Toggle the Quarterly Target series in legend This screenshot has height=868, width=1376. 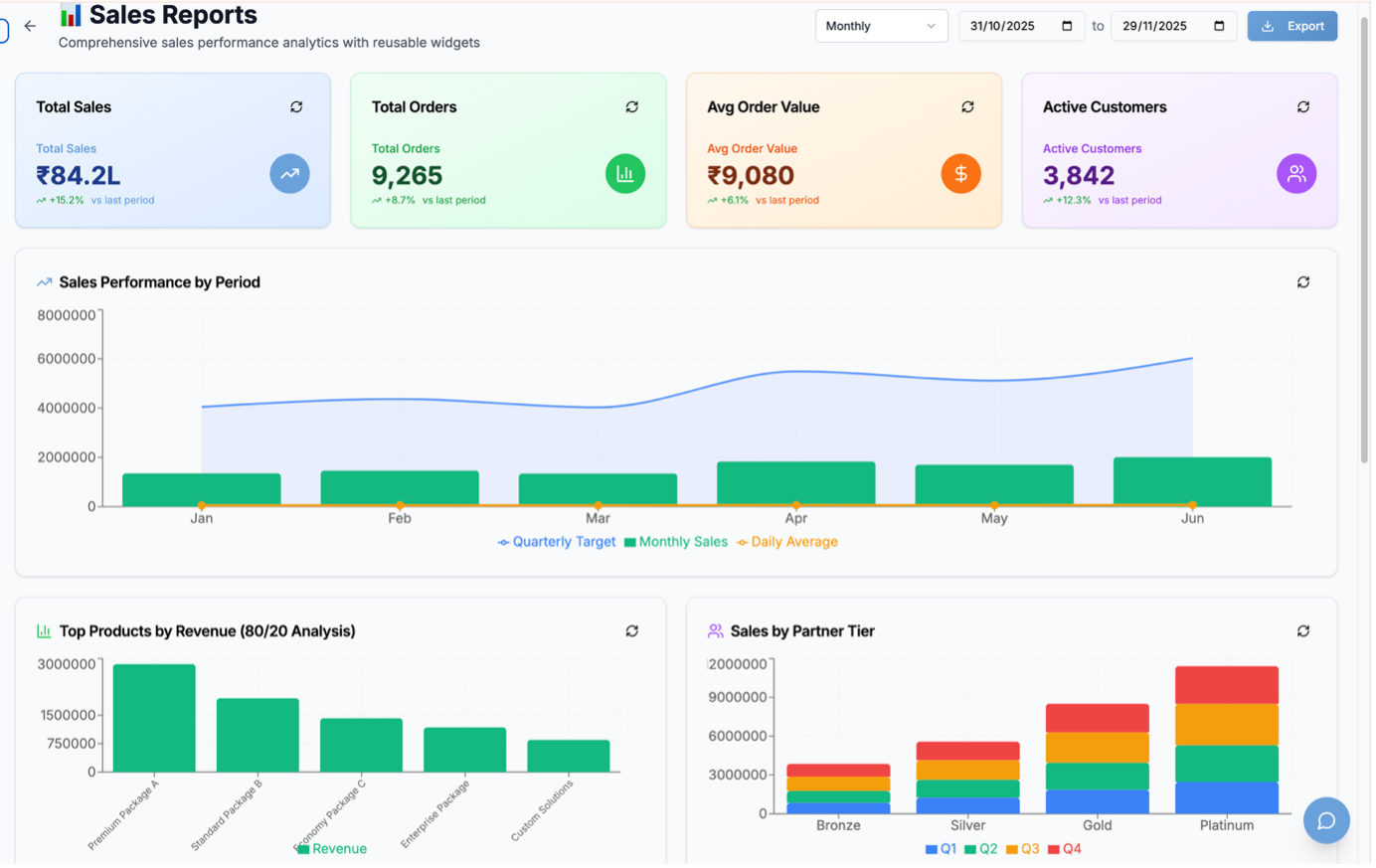pyautogui.click(x=556, y=541)
